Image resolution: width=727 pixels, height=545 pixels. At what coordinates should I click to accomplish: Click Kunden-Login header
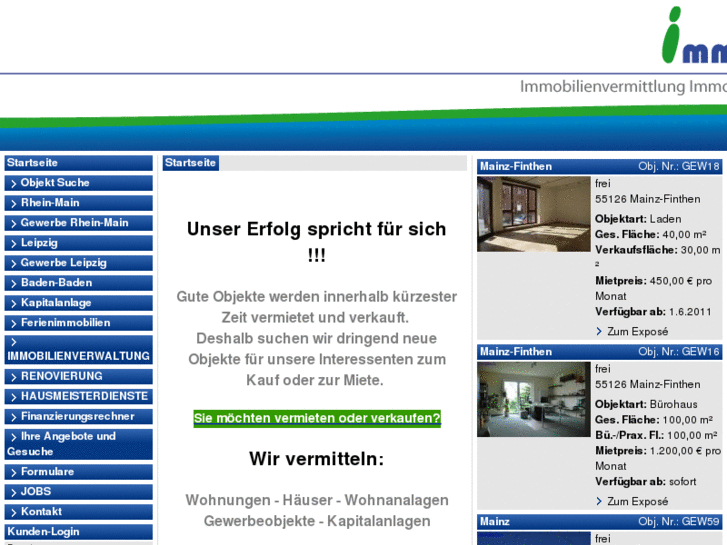pyautogui.click(x=78, y=532)
